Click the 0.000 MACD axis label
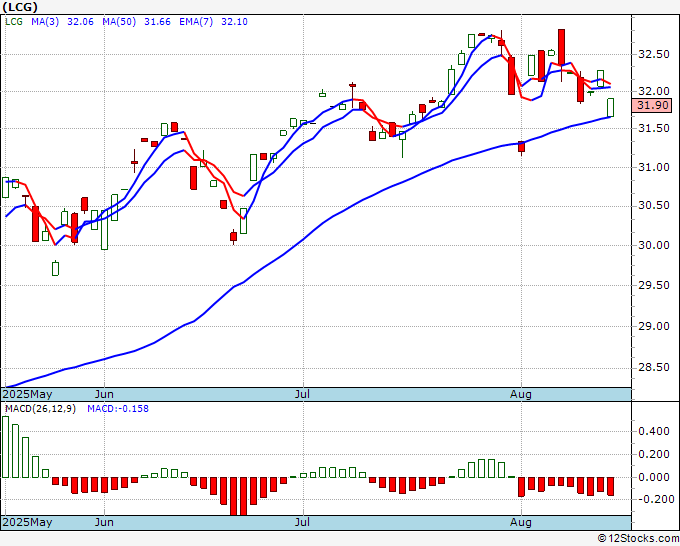 pos(654,477)
